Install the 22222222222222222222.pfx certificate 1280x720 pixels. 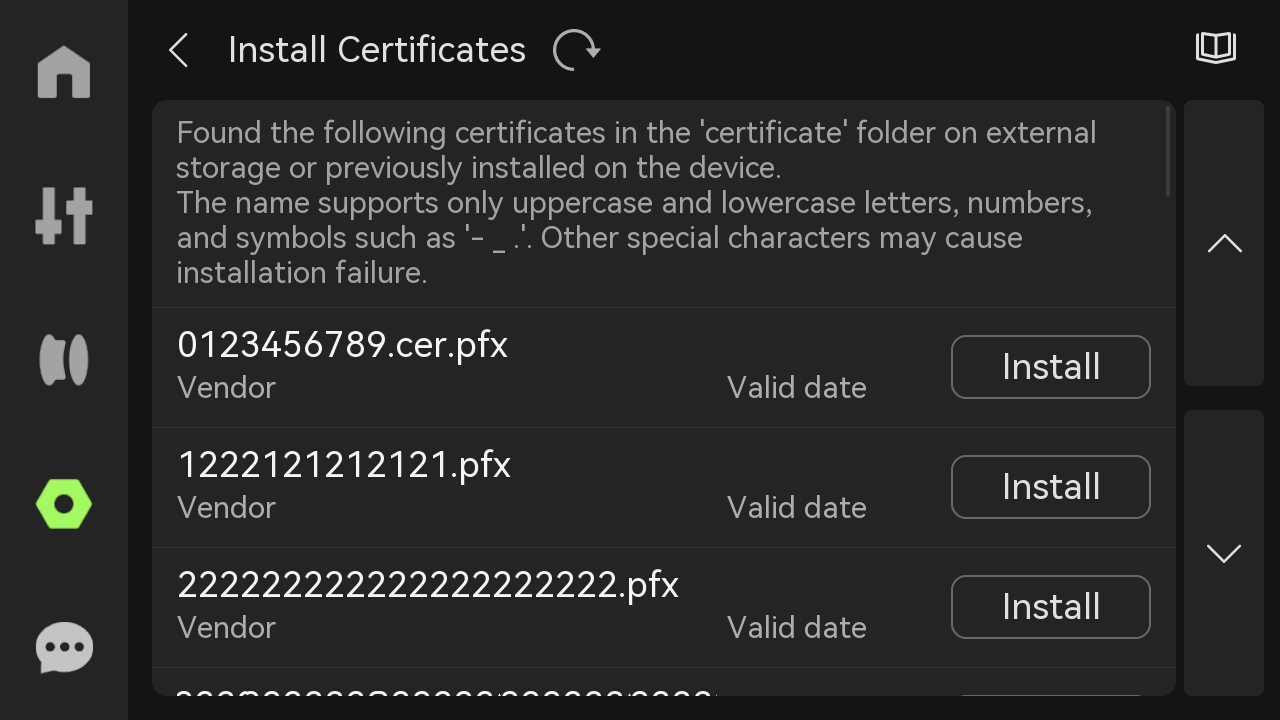[1051, 607]
